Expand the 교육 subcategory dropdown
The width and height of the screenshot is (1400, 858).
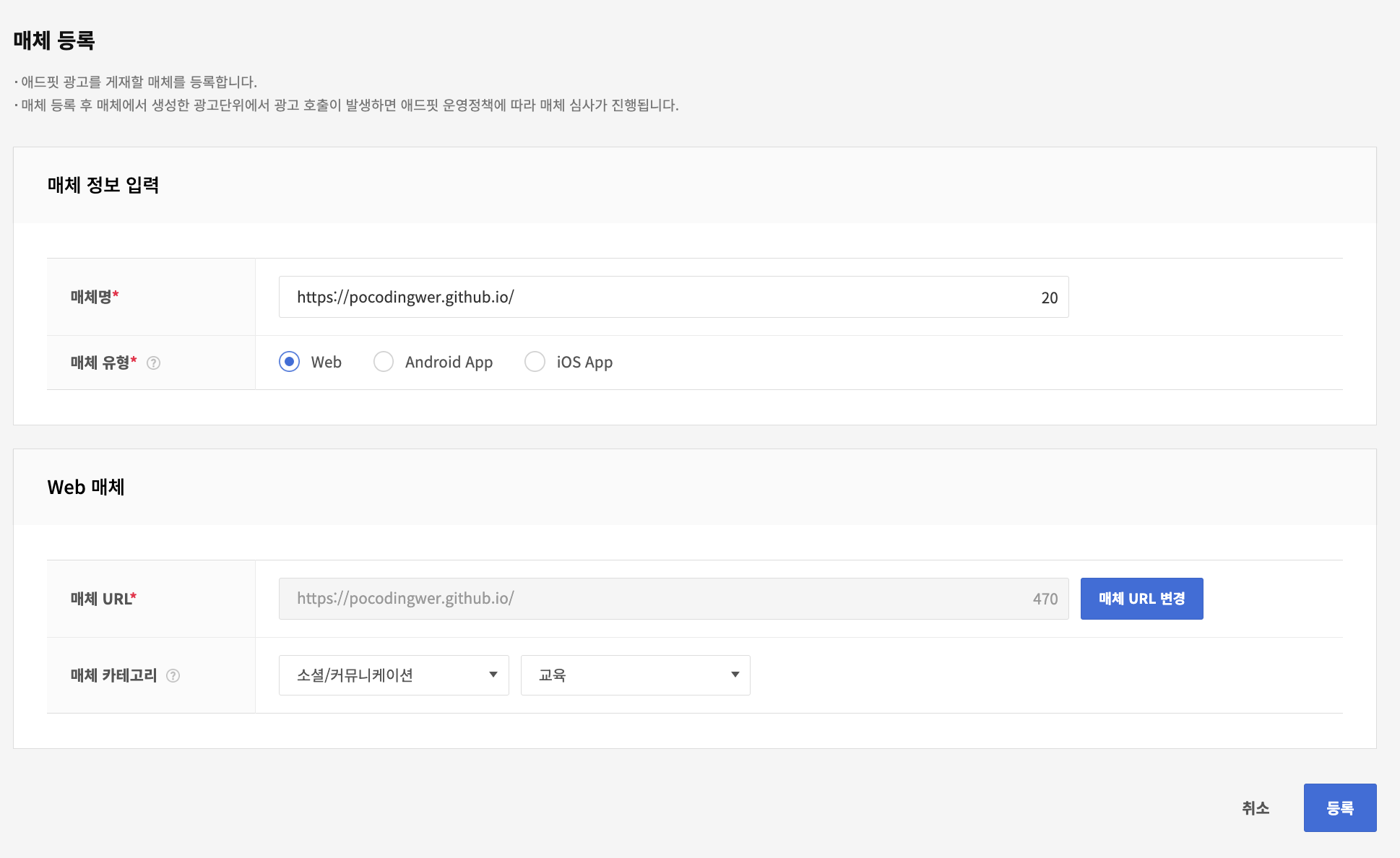[x=635, y=675]
